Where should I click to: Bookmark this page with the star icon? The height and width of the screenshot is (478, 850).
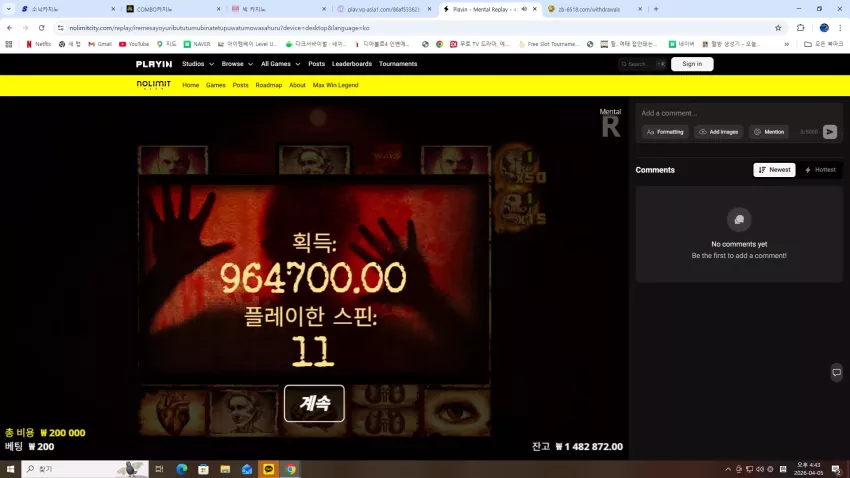click(x=778, y=28)
